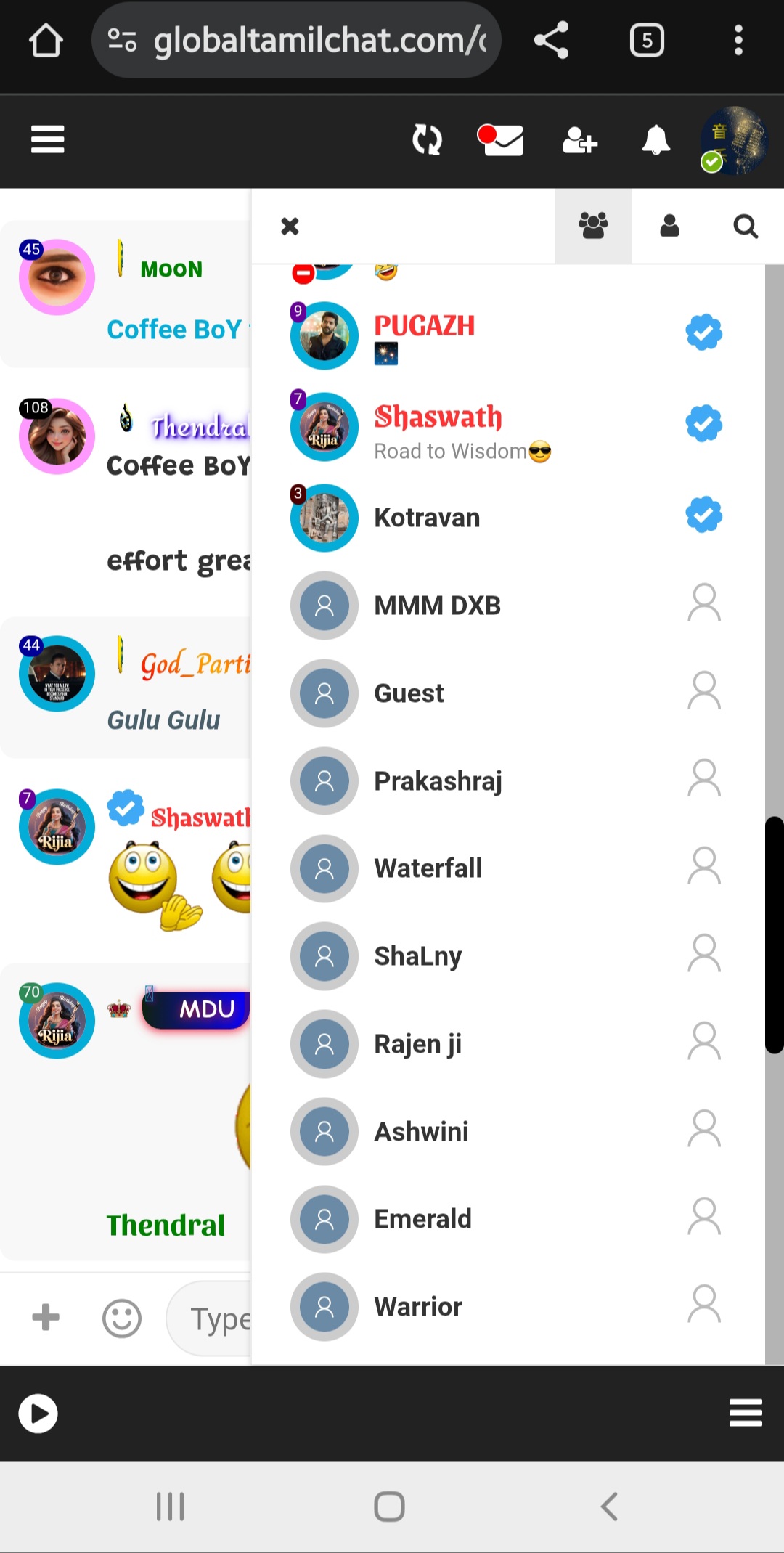Switch to the group users list tab
Viewport: 784px width, 1553px height.
coord(593,226)
